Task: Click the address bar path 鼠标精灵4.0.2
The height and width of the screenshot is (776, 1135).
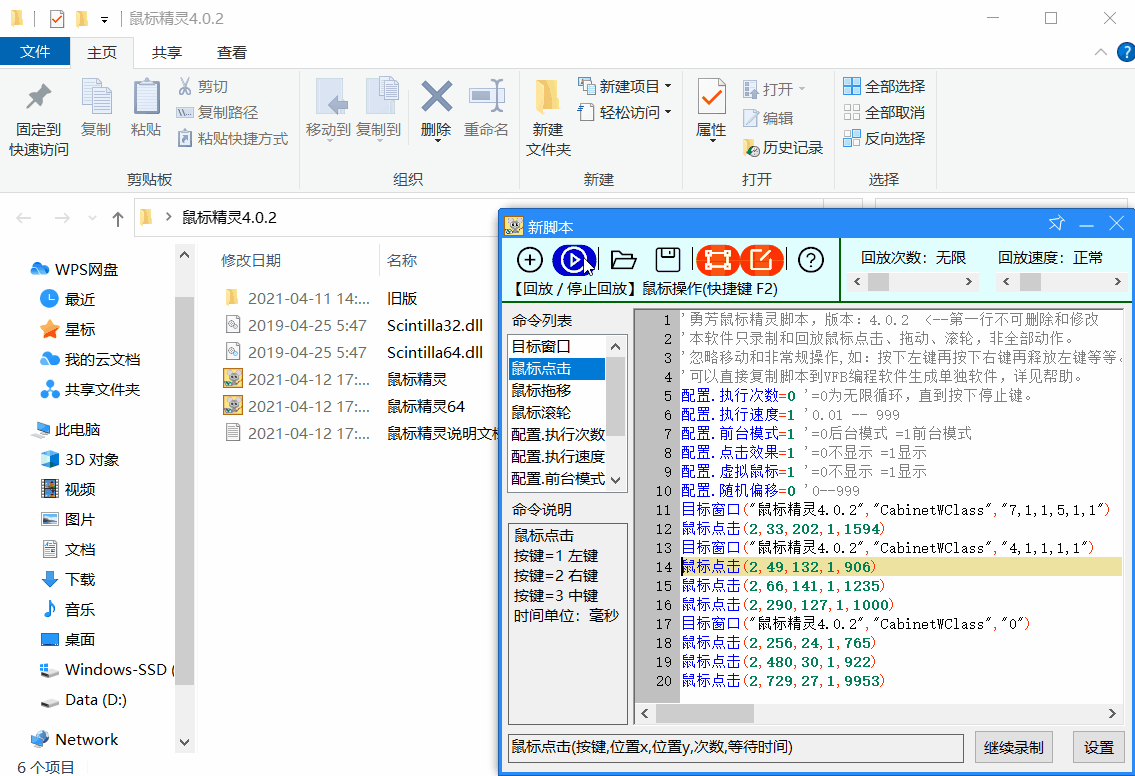Action: (x=229, y=217)
